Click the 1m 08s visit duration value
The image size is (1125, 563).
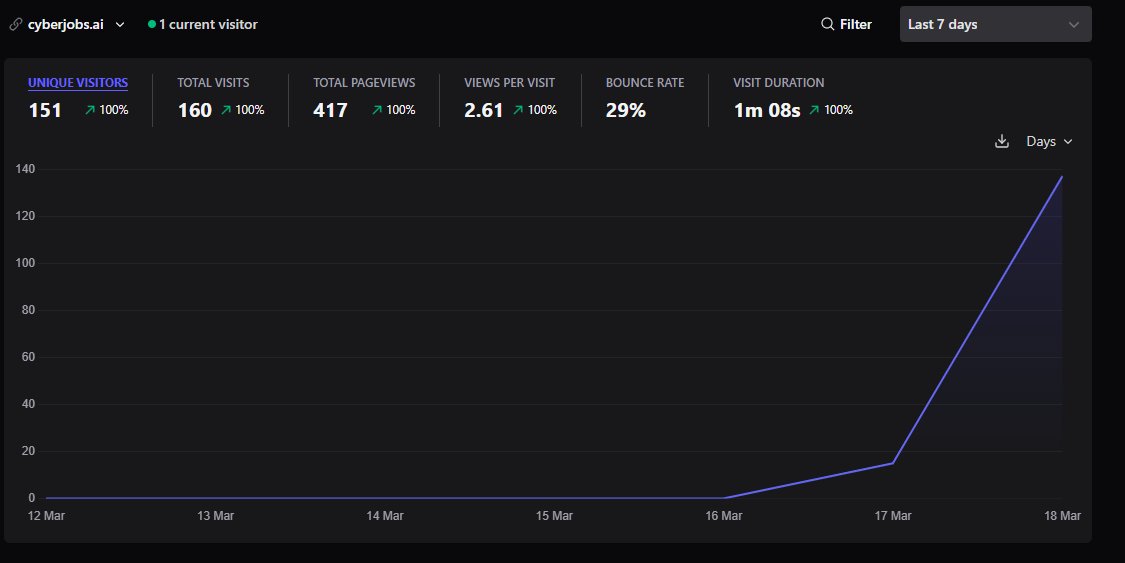point(767,110)
